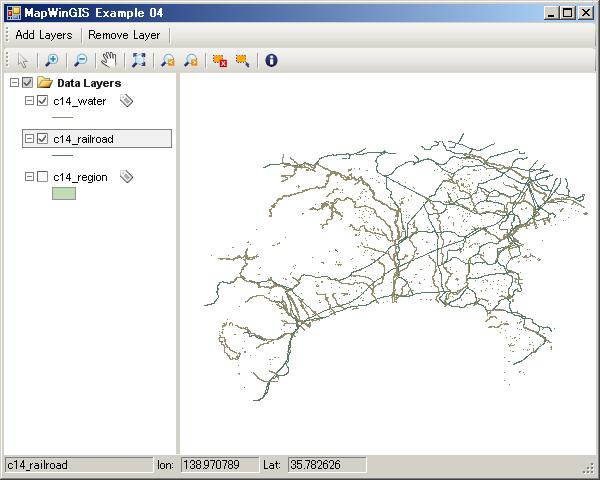Collapse the Data Layers group
Screen dimensions: 600x480
pyautogui.click(x=14, y=83)
